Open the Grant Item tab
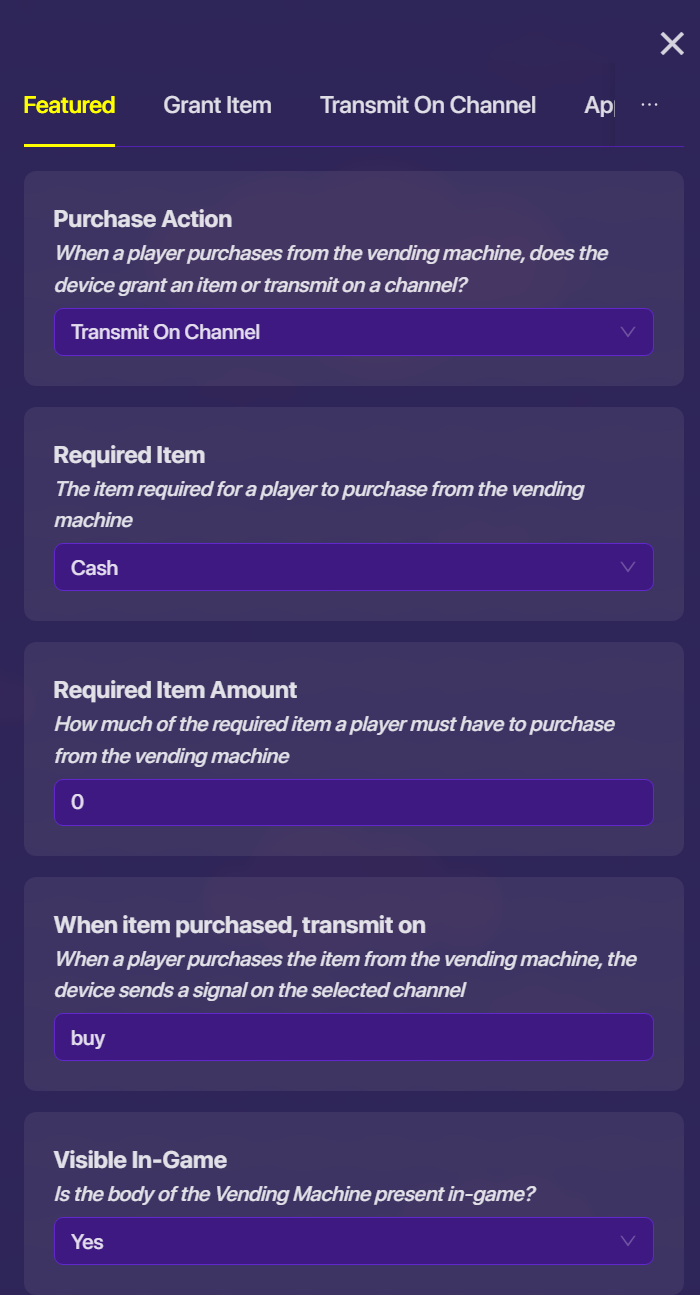 (x=217, y=105)
